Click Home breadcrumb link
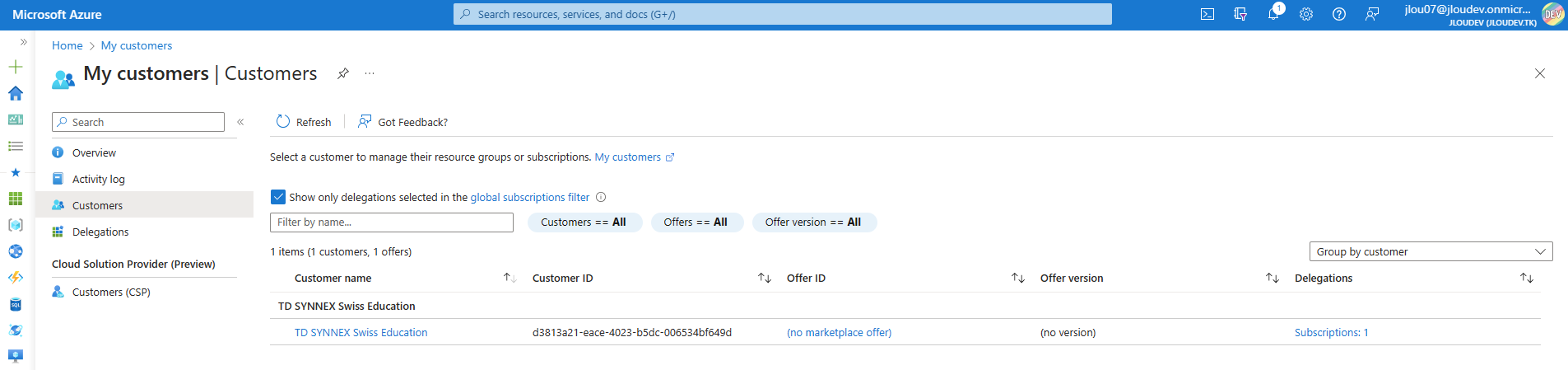Viewport: 1568px width, 370px height. 67,45
